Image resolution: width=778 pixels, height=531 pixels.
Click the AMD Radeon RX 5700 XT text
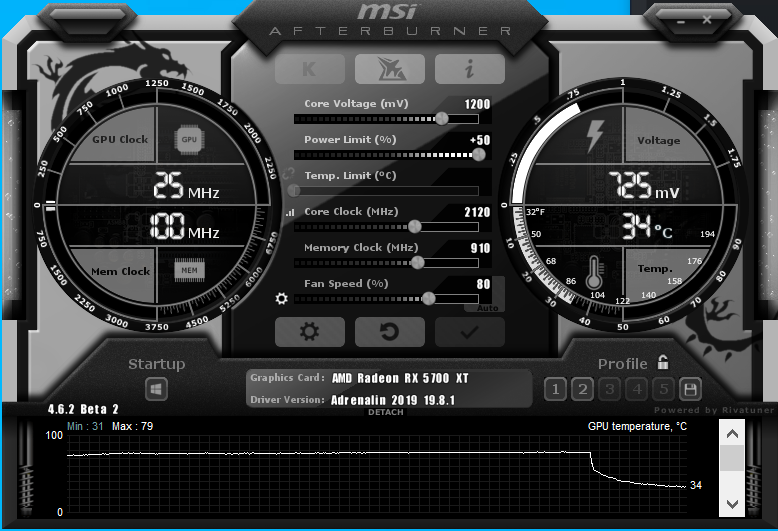(400, 378)
